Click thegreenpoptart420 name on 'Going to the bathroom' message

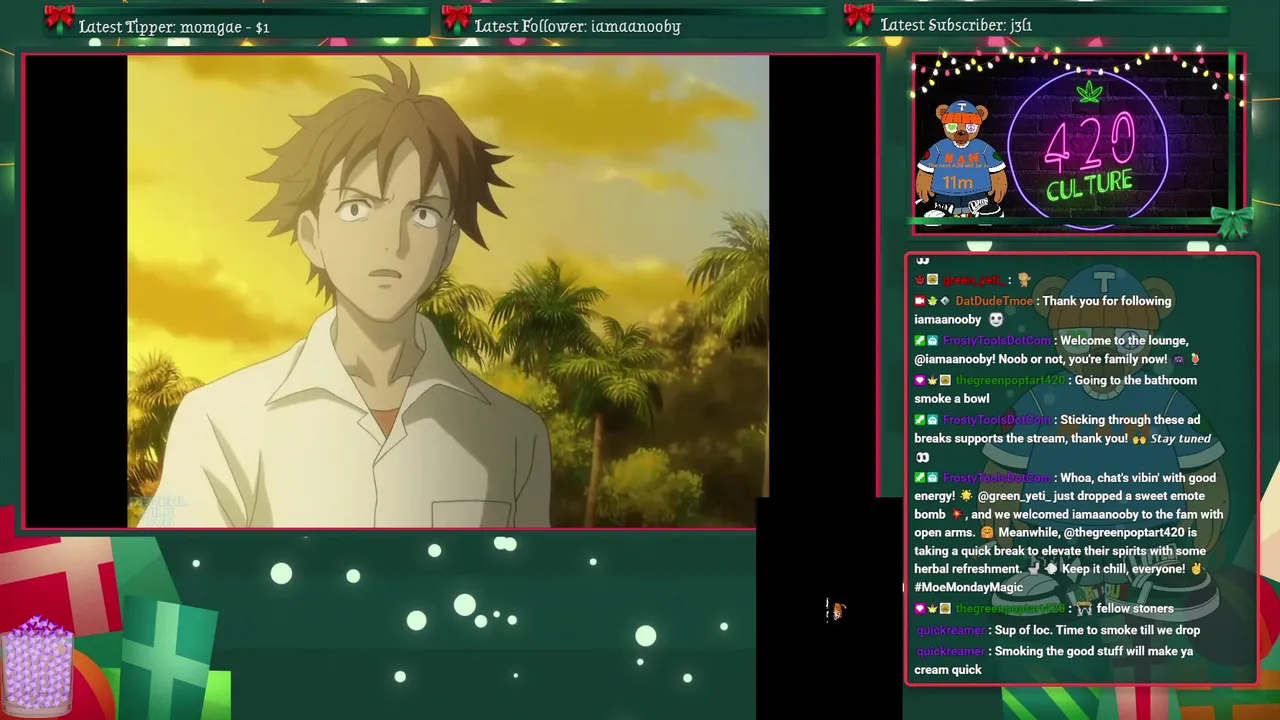(x=1010, y=381)
